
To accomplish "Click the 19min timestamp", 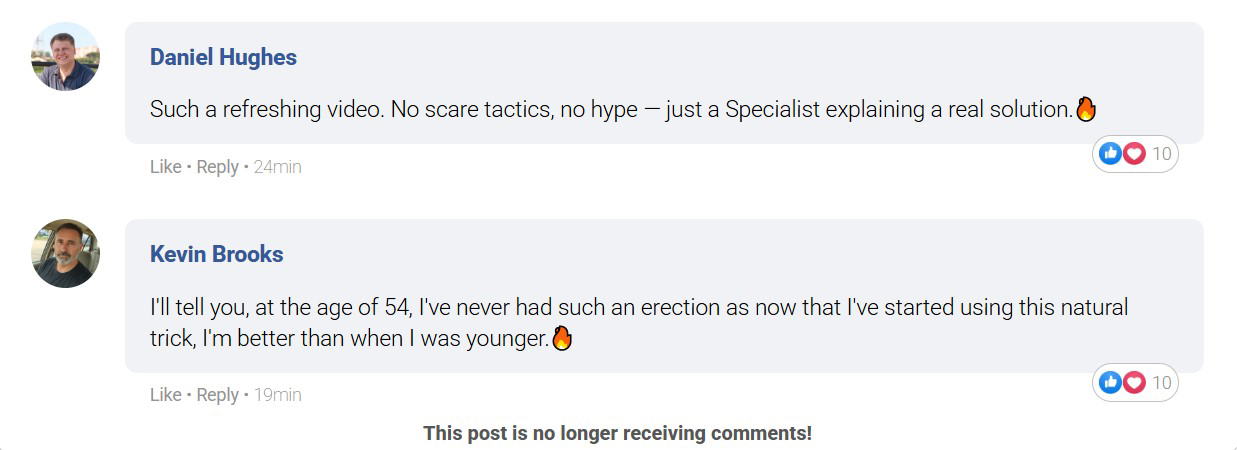I will click(277, 395).
